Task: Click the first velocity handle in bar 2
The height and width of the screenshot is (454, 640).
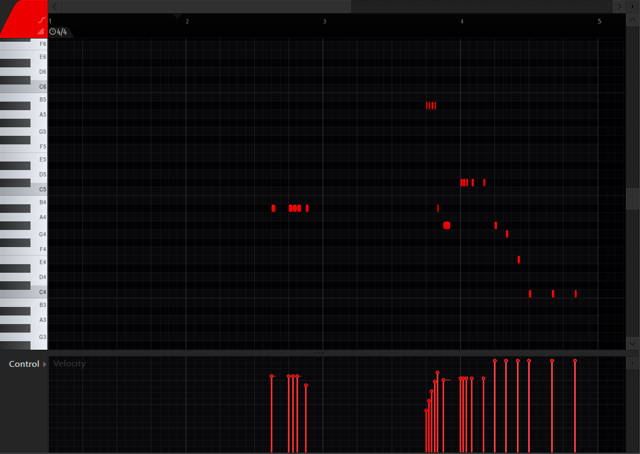Action: (271, 376)
